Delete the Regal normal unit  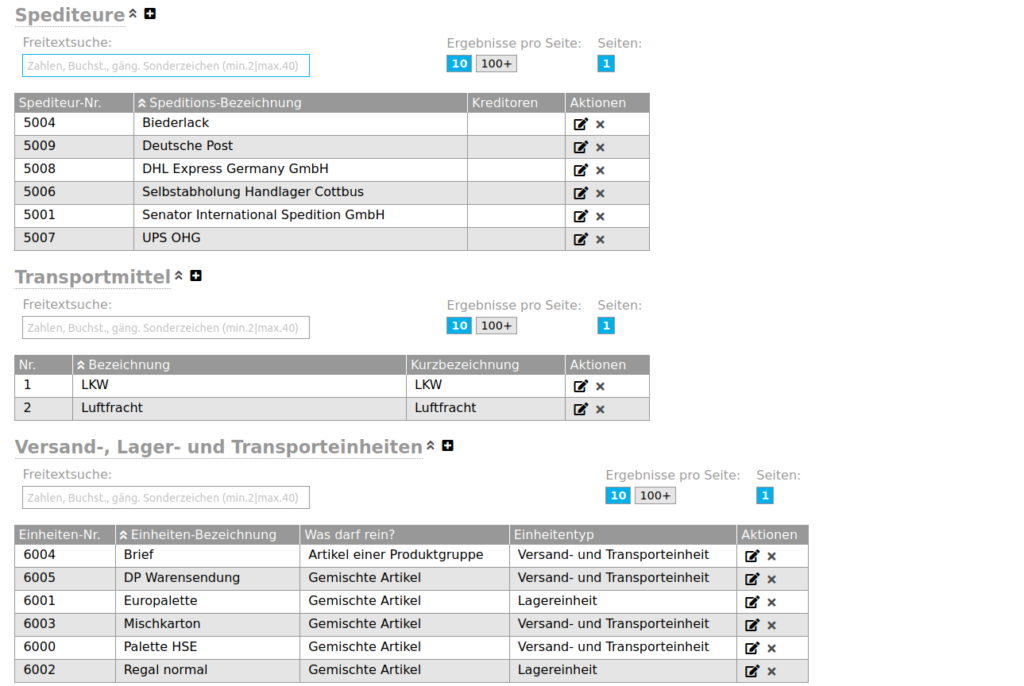click(771, 672)
